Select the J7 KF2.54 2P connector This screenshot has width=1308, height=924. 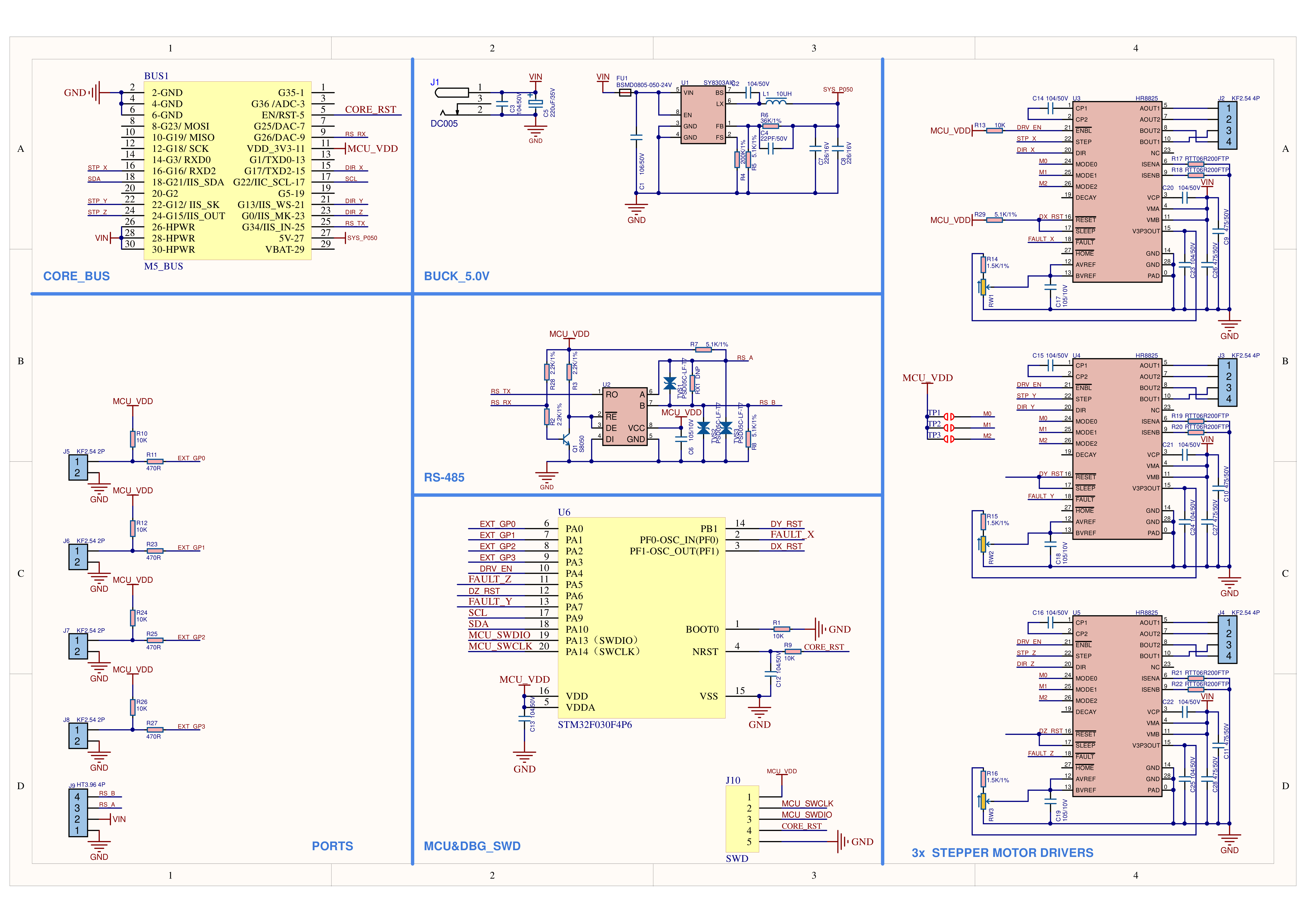[x=78, y=646]
